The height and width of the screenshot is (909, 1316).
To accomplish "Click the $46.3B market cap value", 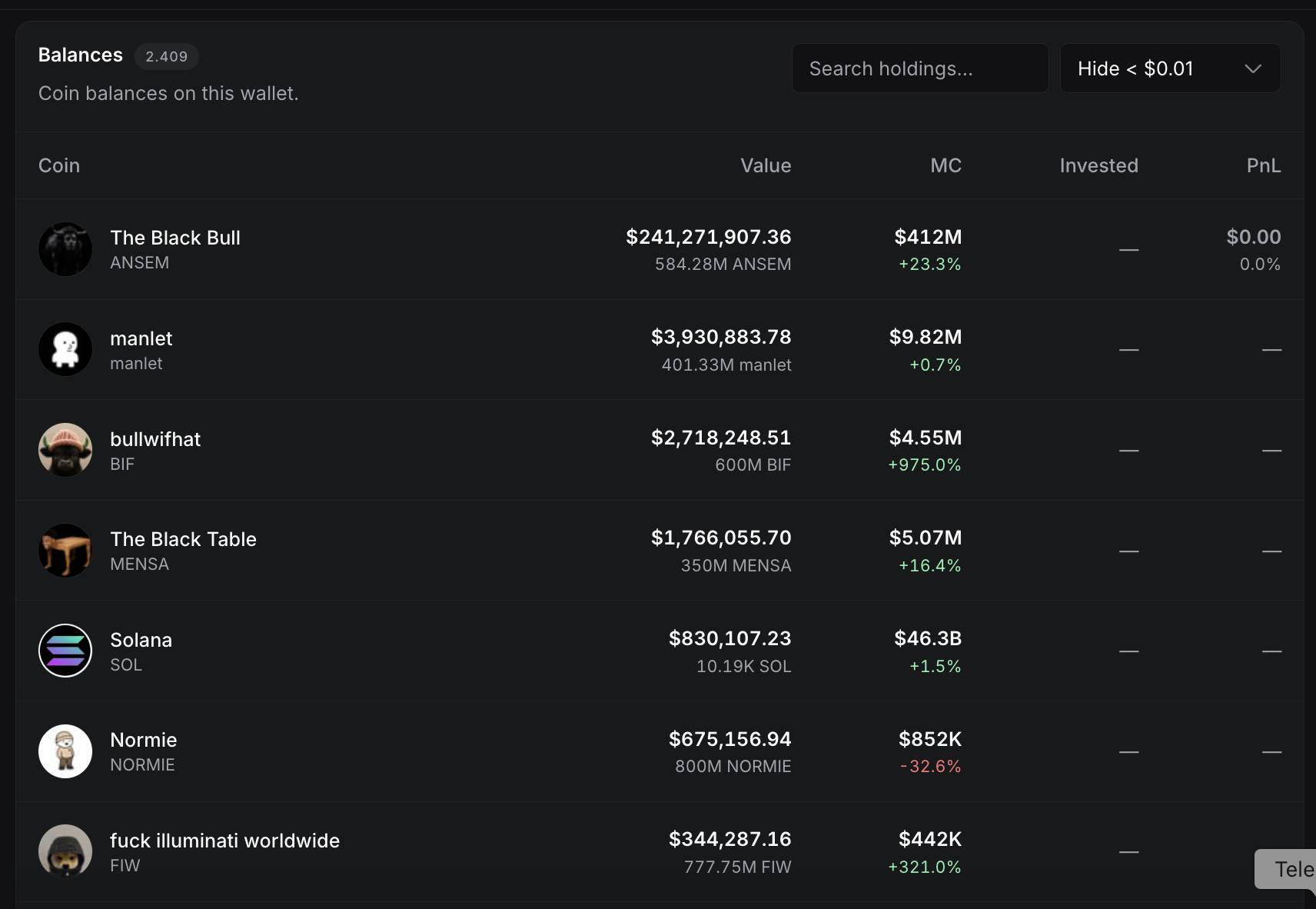I will [928, 638].
